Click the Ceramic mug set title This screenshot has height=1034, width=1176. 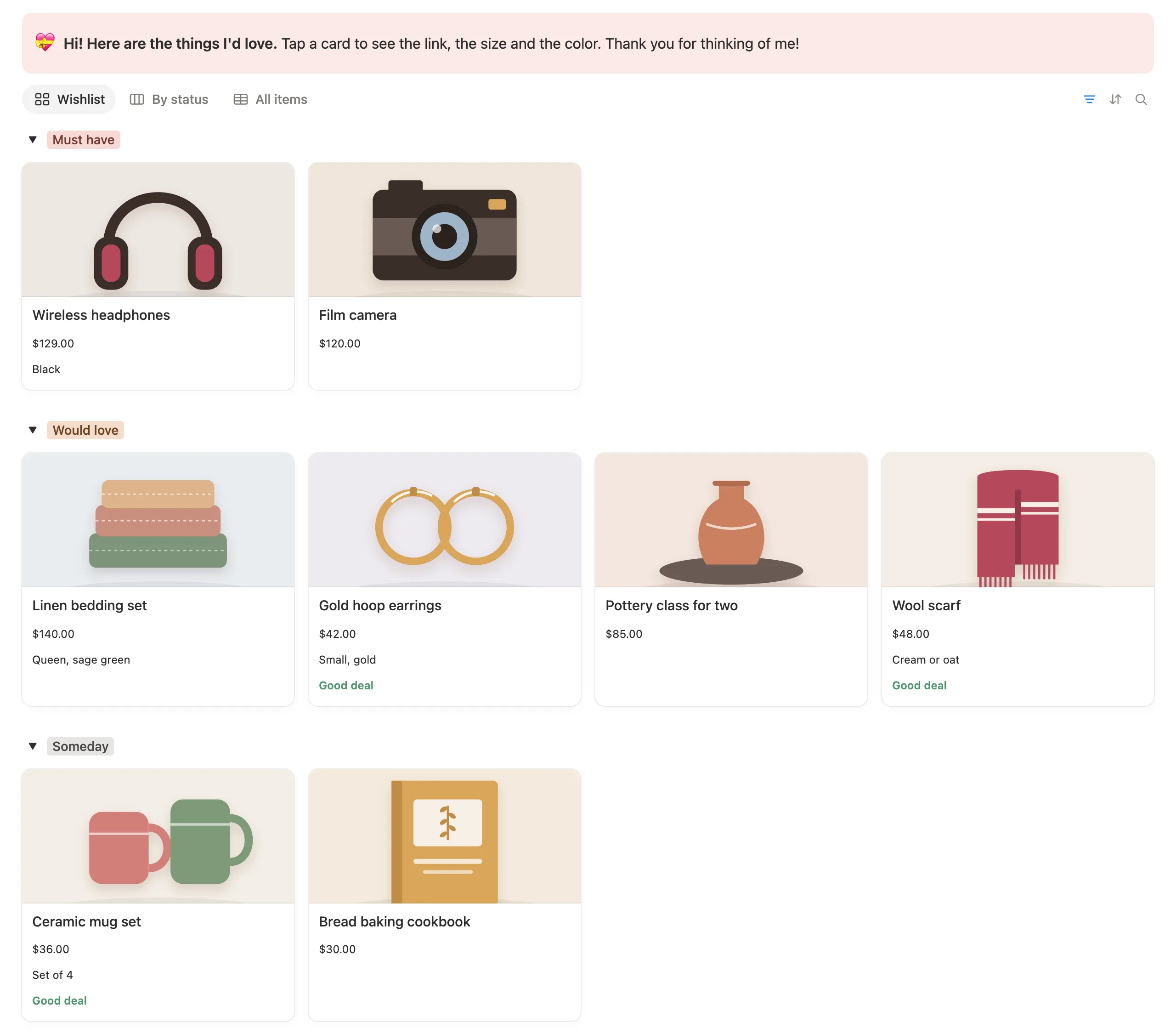point(86,922)
